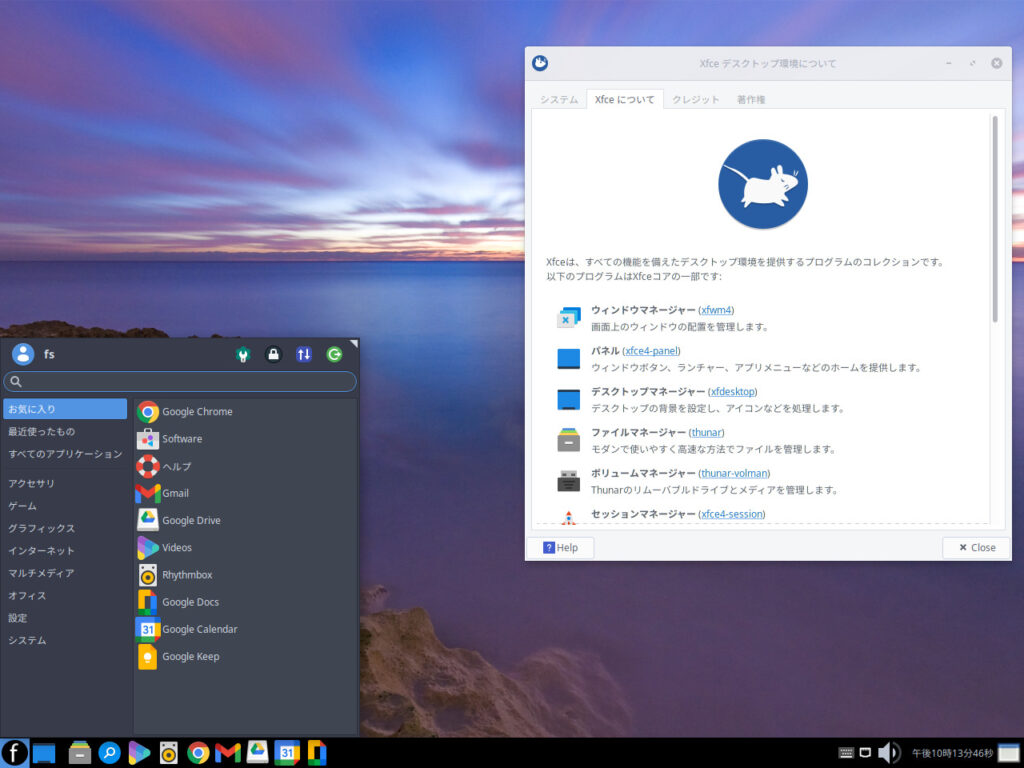Click inside the menu search field
1024x768 pixels.
(x=180, y=381)
